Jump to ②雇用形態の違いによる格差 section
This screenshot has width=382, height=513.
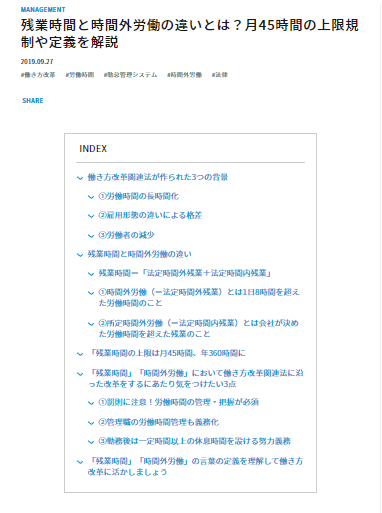pyautogui.click(x=150, y=215)
